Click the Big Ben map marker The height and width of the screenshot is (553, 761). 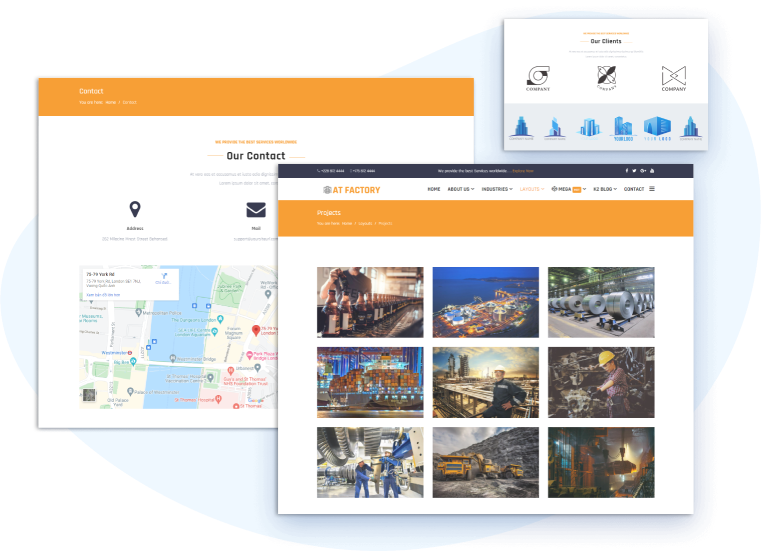(x=133, y=362)
